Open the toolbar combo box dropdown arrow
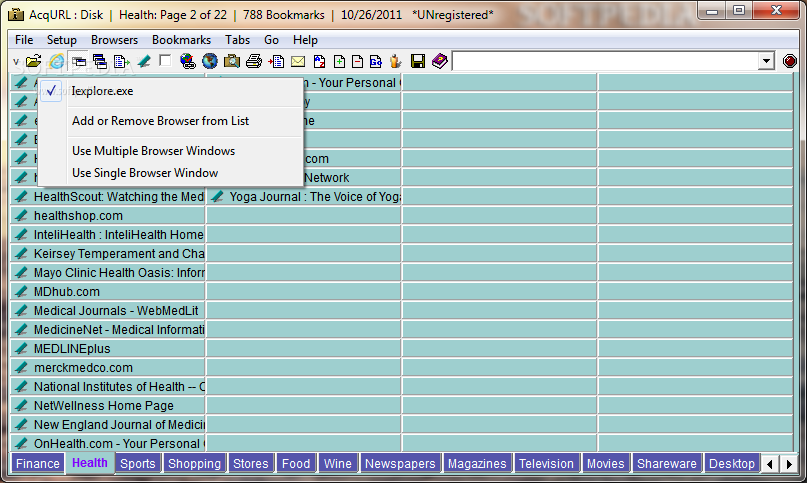Image resolution: width=807 pixels, height=483 pixels. tap(766, 61)
